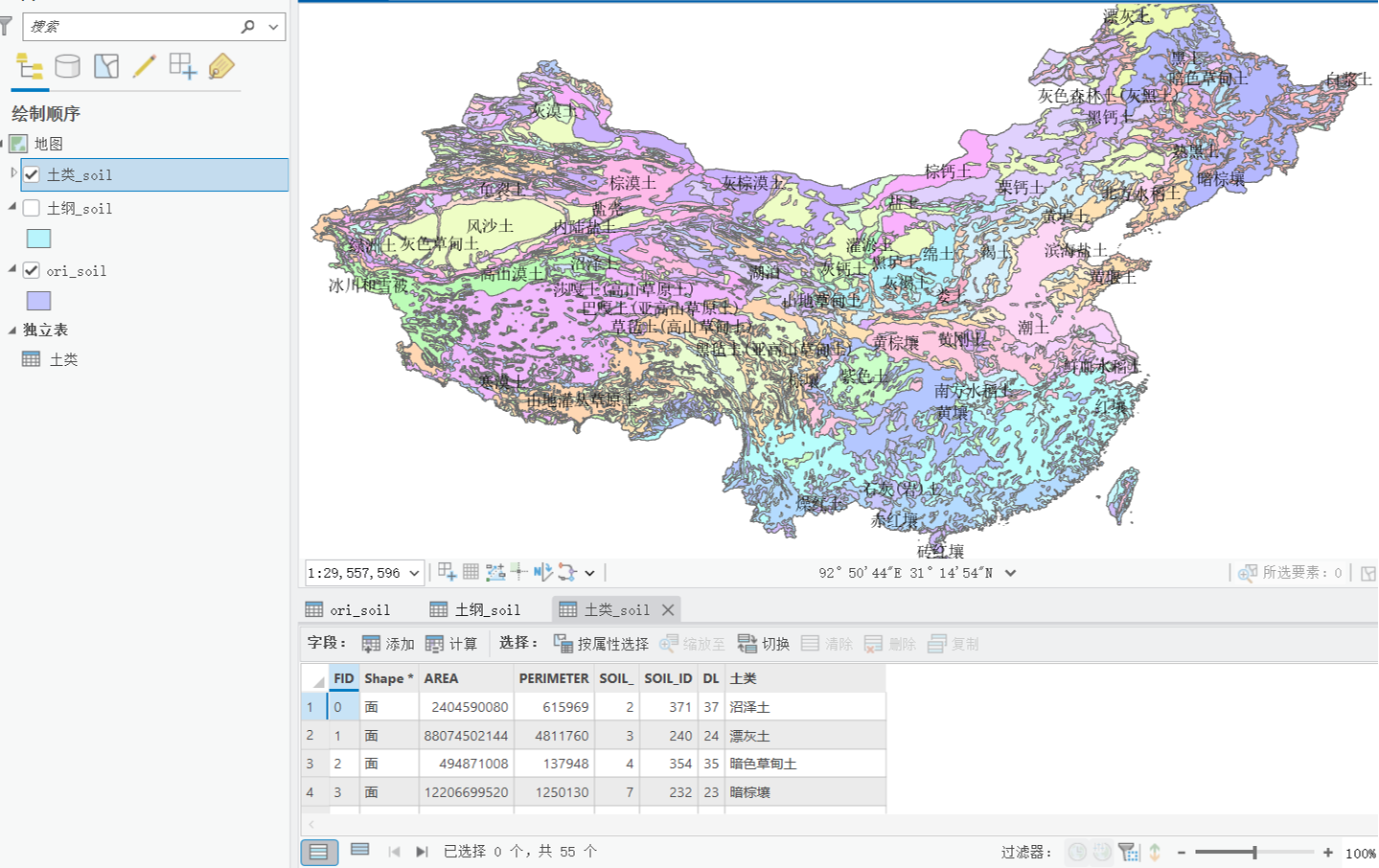The height and width of the screenshot is (868, 1379).
Task: Zoom out table with minus icon
Action: click(1182, 852)
